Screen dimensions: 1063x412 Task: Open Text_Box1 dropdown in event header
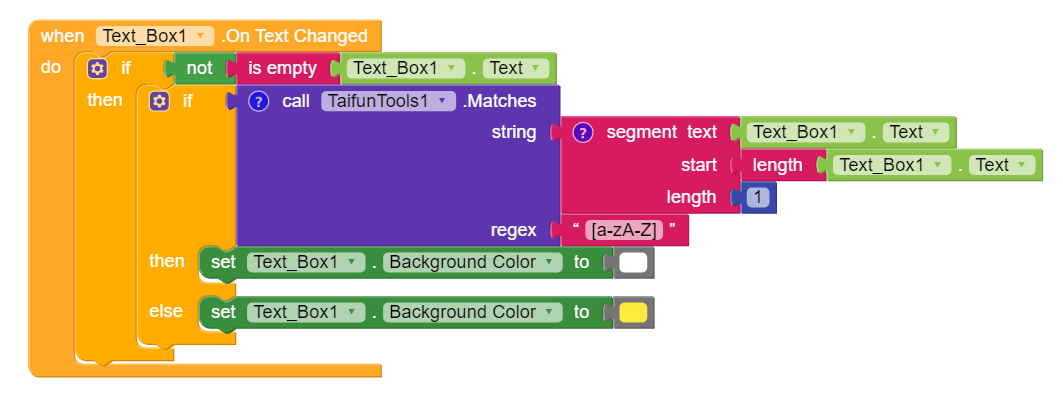tap(155, 36)
